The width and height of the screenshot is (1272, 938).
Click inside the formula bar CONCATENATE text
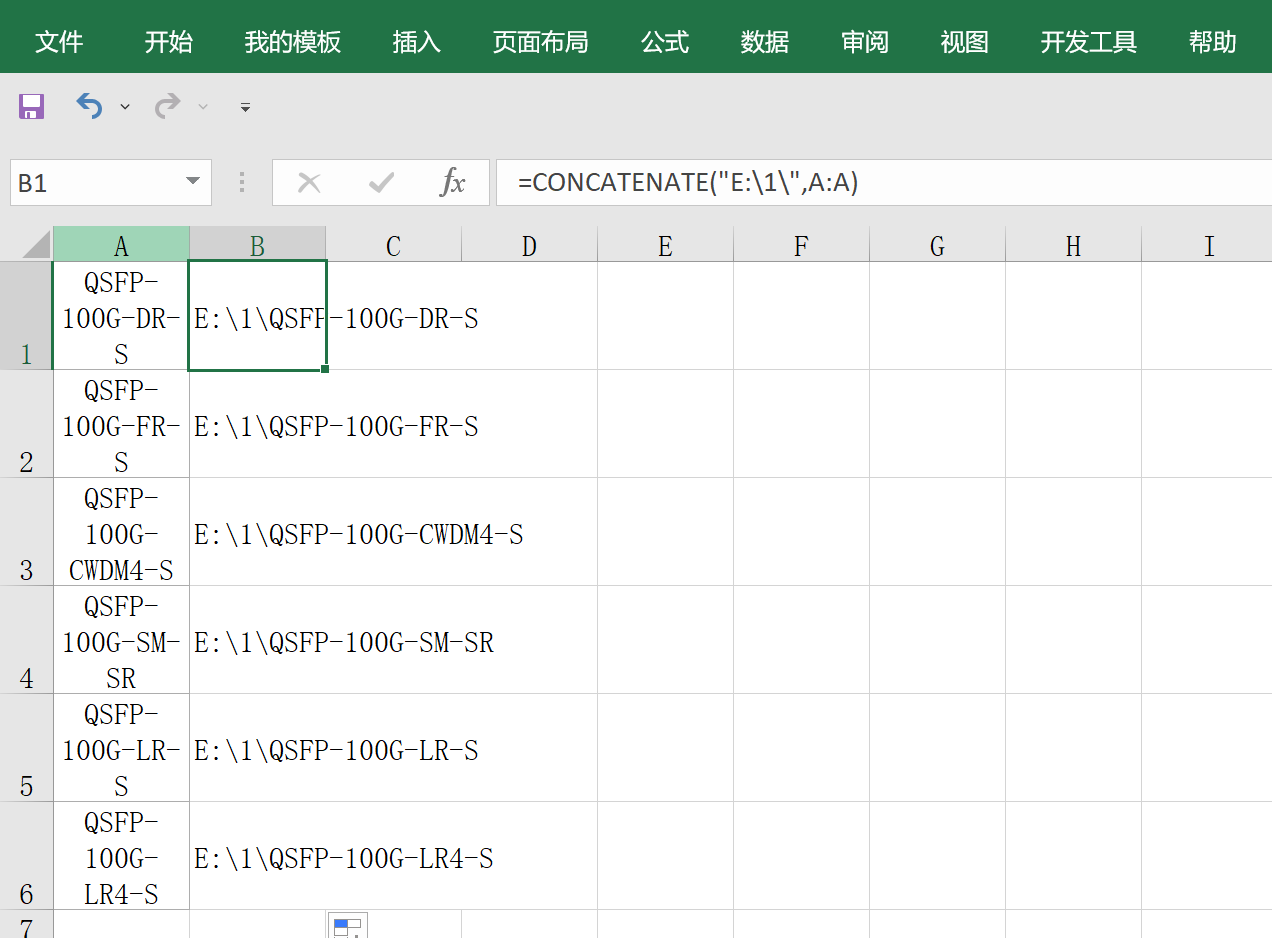[688, 183]
